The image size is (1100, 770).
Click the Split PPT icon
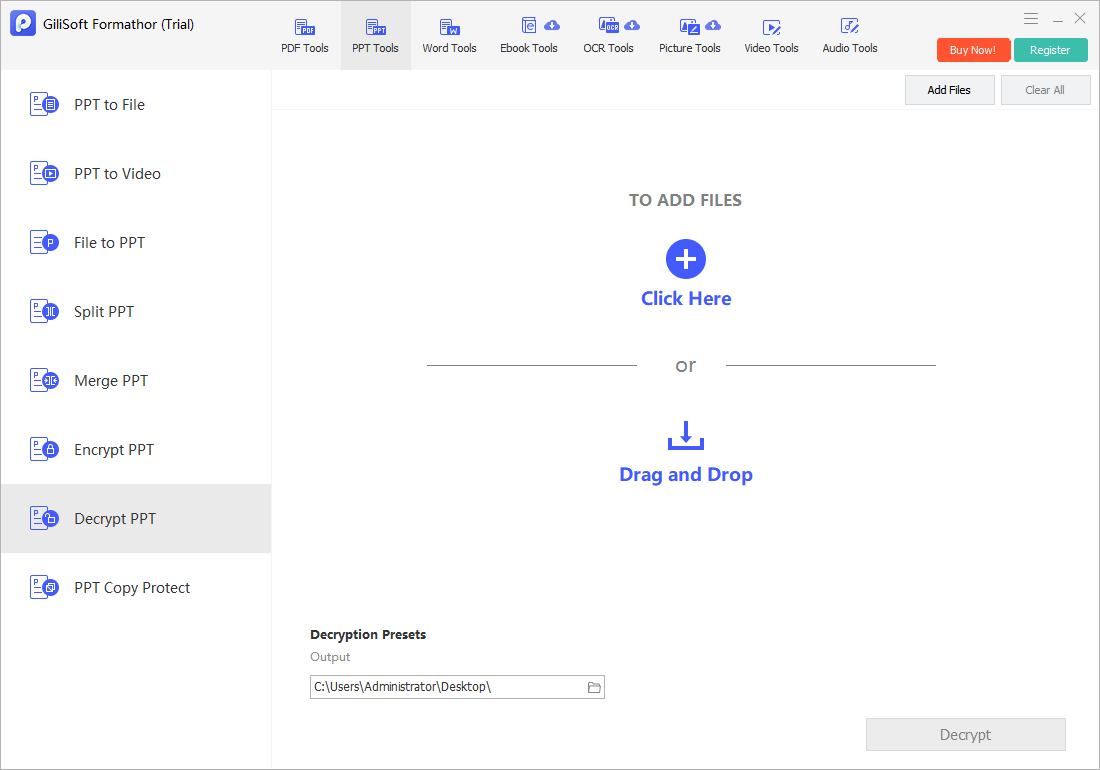(x=44, y=311)
